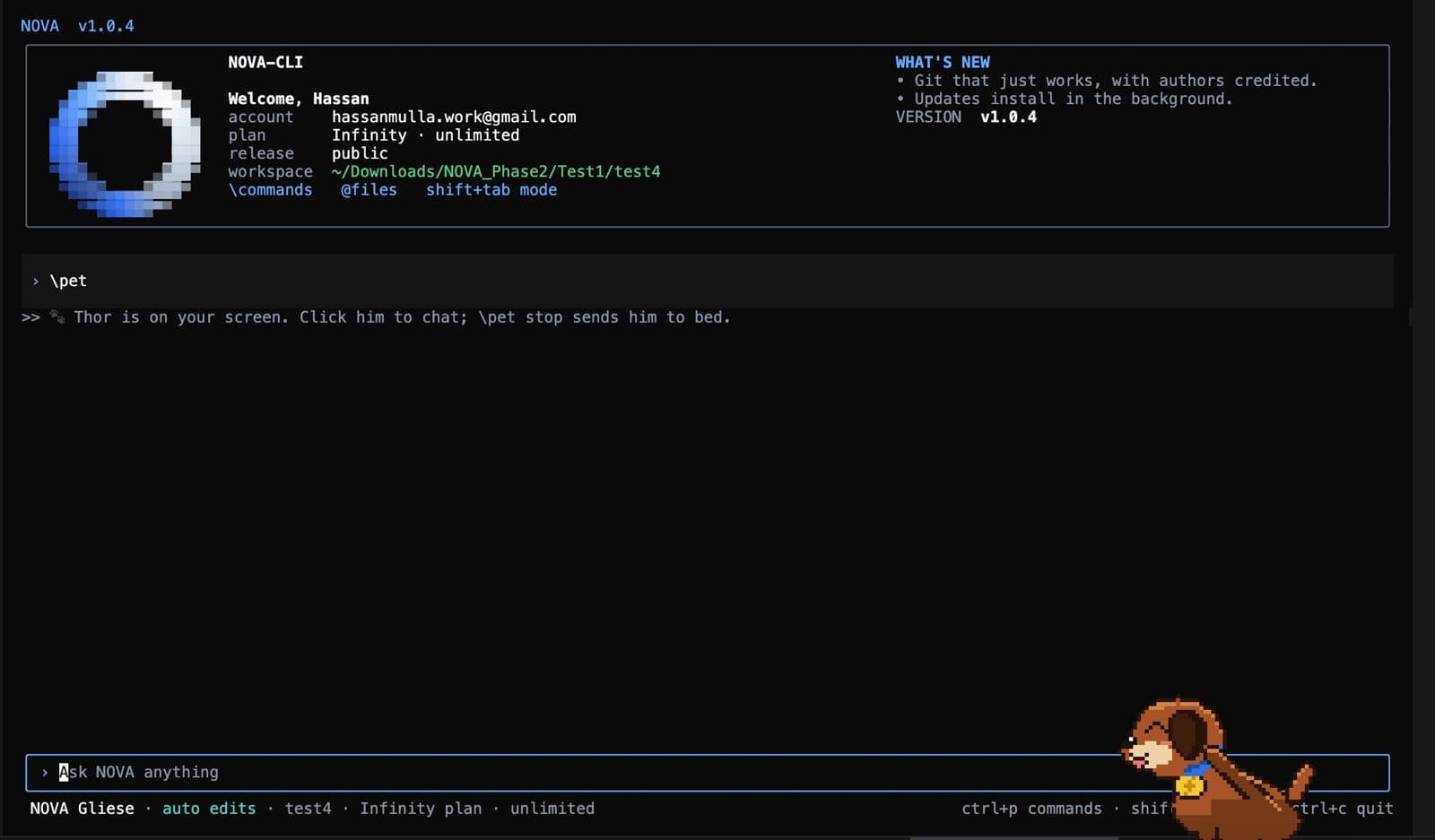Click Welcome, Hassan greeting

pos(298,99)
